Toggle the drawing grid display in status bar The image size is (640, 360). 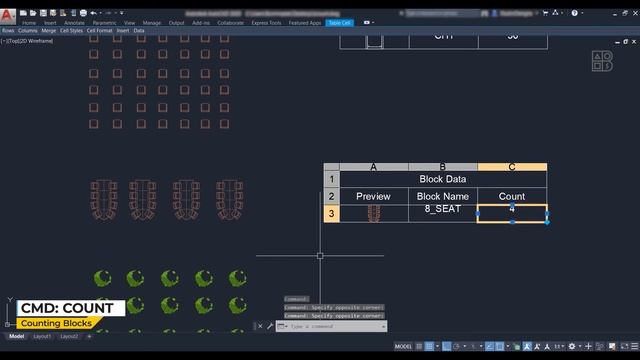pyautogui.click(x=419, y=346)
